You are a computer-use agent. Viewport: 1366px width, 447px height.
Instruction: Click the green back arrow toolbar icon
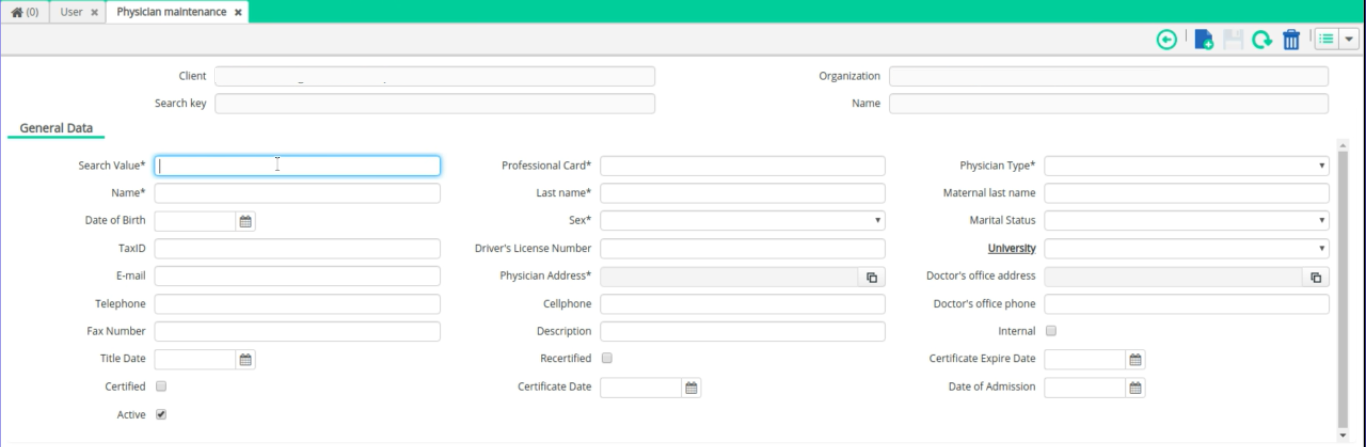click(1166, 39)
